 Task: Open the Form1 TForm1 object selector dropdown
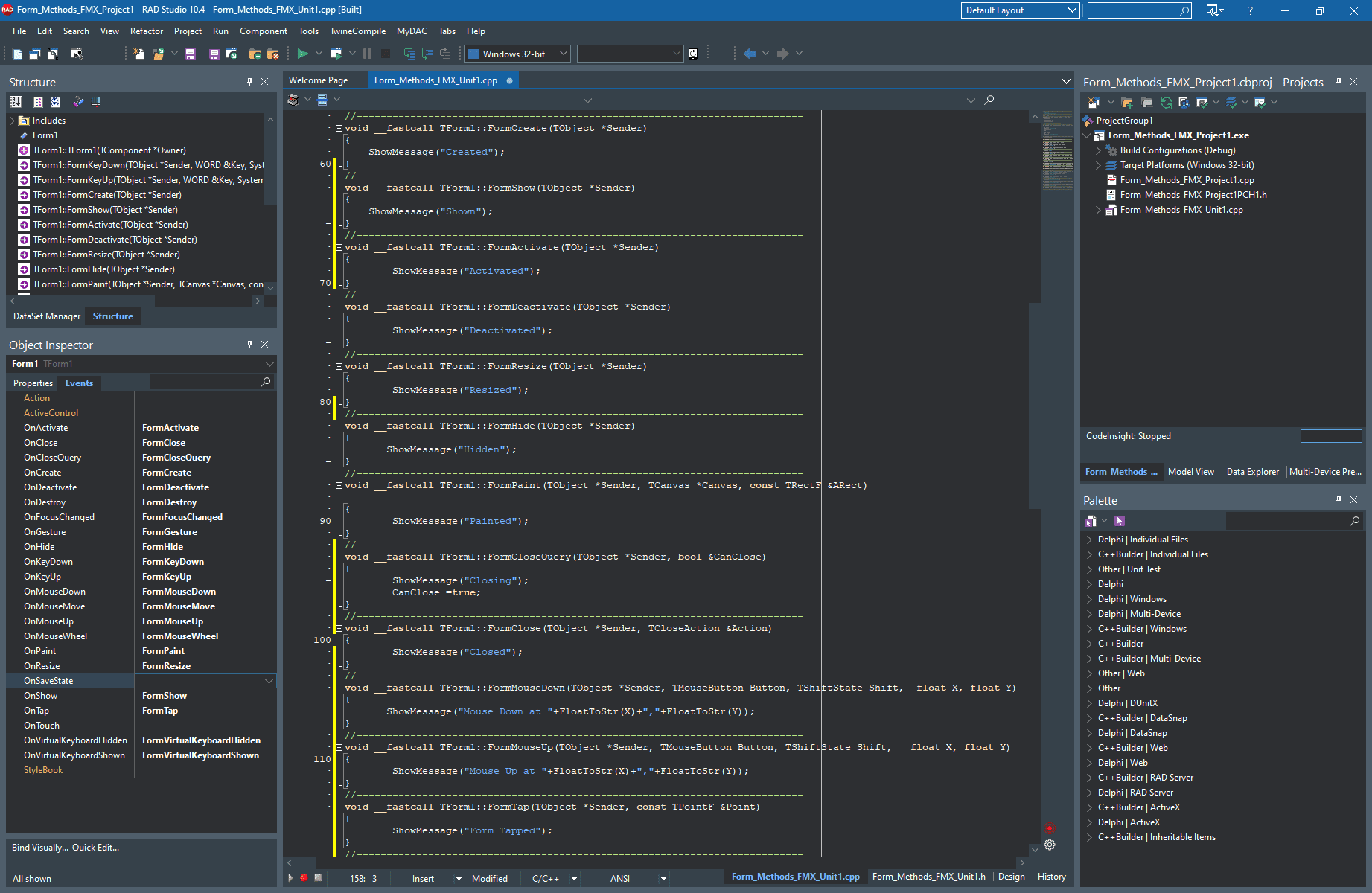pos(269,364)
